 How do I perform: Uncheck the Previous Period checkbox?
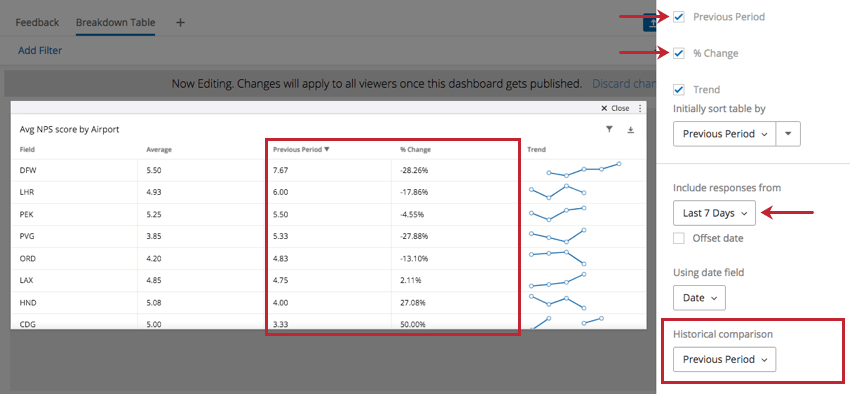point(679,17)
